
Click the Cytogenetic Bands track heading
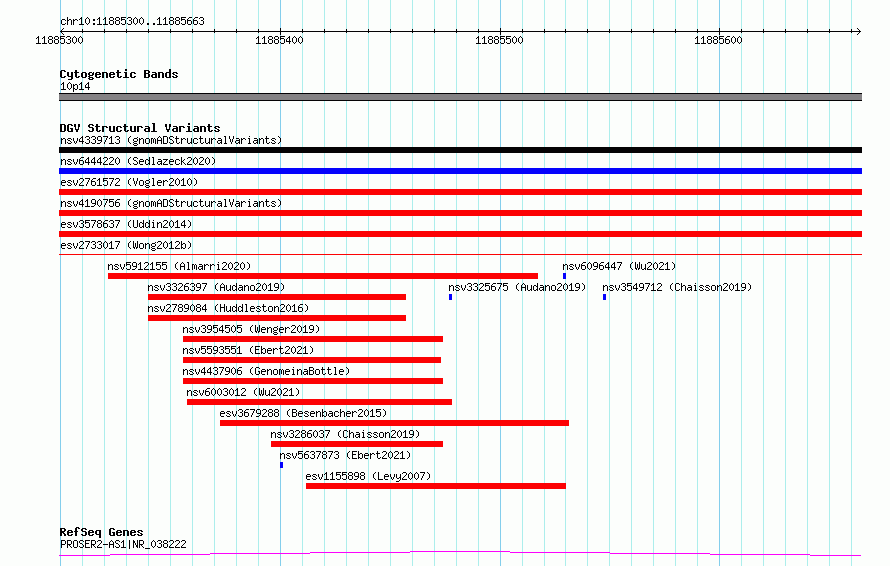pyautogui.click(x=119, y=74)
